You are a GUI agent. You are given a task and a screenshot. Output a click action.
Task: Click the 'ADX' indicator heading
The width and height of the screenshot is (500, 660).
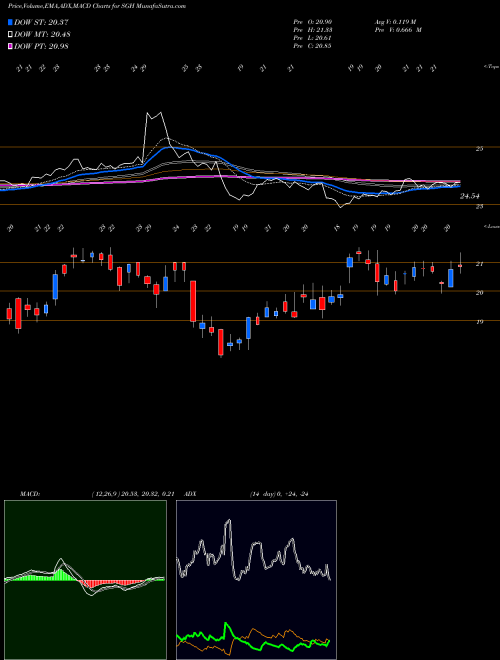tap(191, 494)
